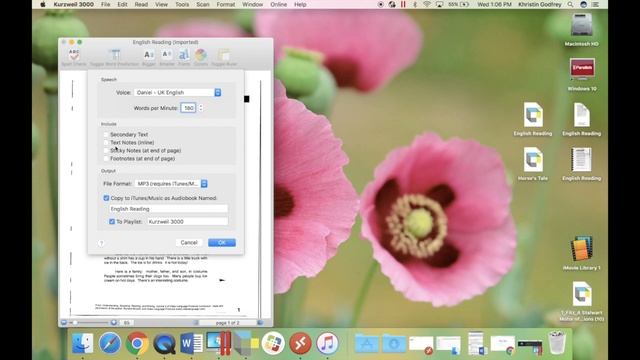Click the Cancel button in the dialog
The width and height of the screenshot is (640, 360).
pyautogui.click(x=189, y=242)
